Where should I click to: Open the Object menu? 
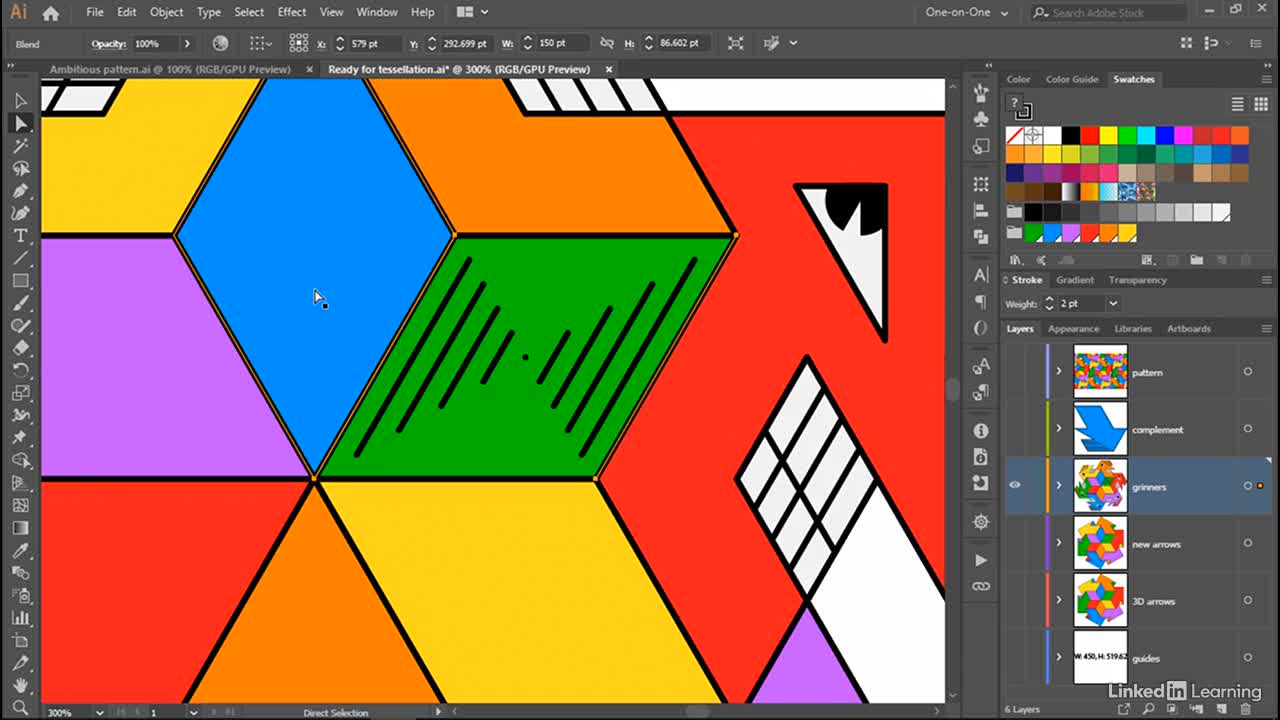pyautogui.click(x=167, y=12)
